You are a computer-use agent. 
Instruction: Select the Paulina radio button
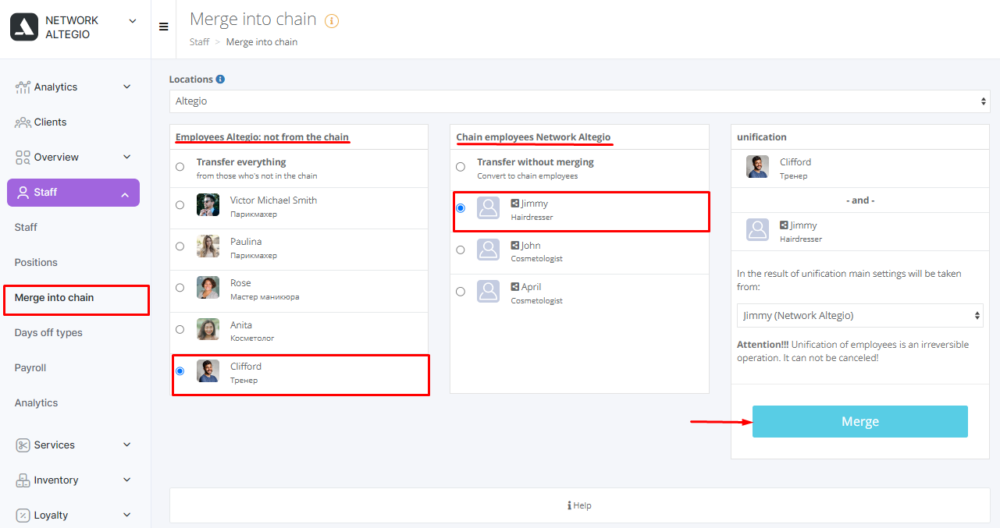(x=180, y=246)
